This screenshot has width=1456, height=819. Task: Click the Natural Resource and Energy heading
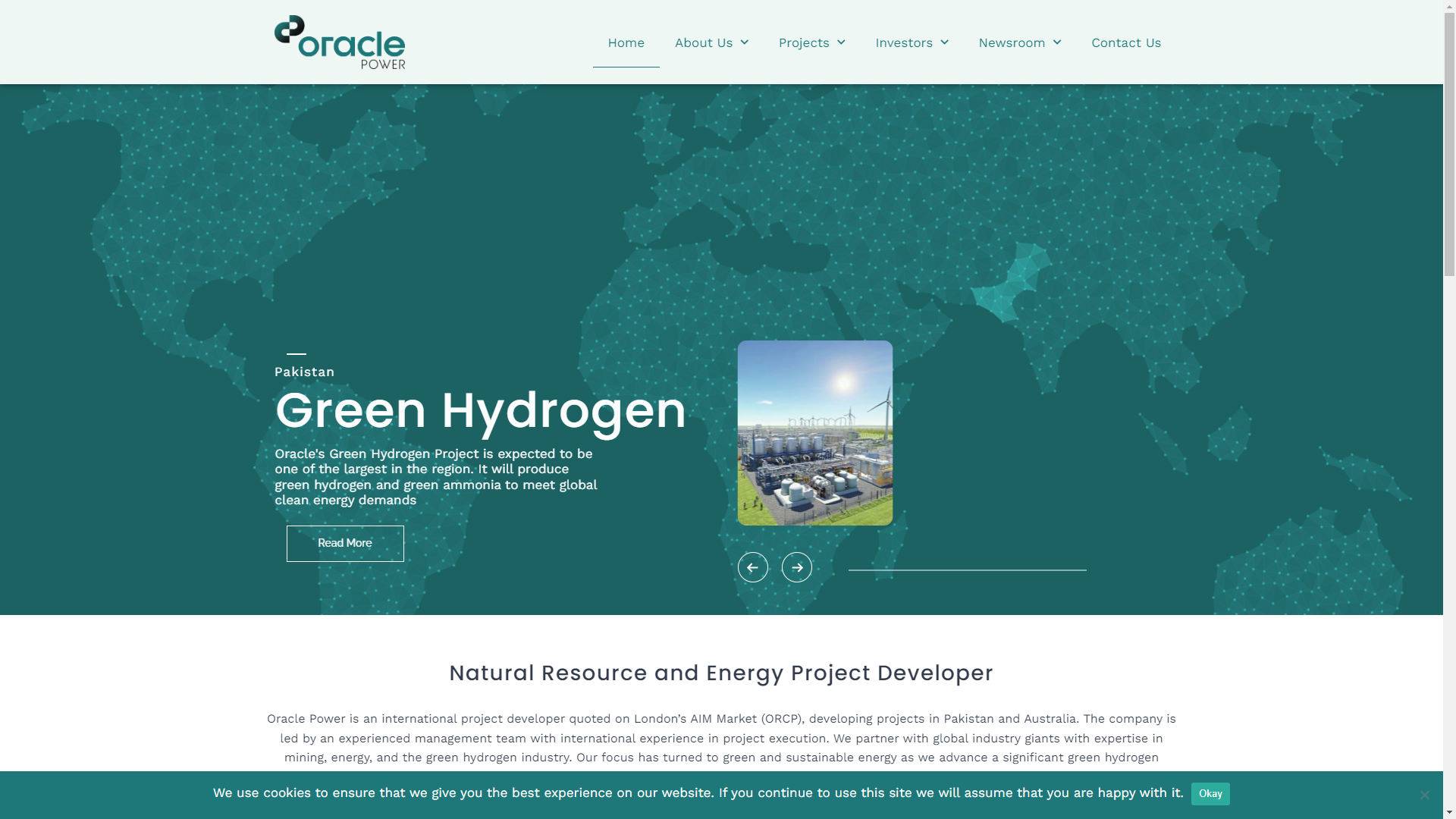point(721,673)
